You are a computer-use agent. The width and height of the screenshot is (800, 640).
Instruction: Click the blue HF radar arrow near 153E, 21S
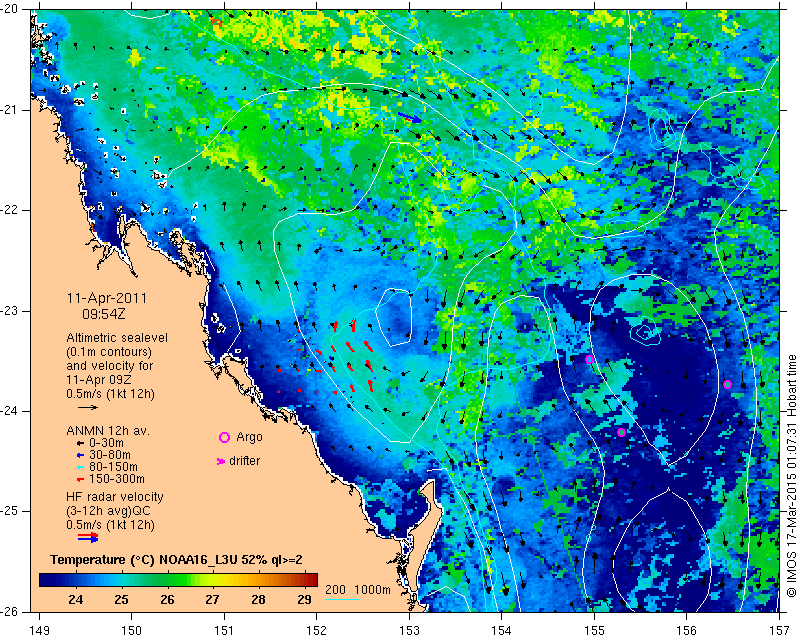[x=410, y=118]
